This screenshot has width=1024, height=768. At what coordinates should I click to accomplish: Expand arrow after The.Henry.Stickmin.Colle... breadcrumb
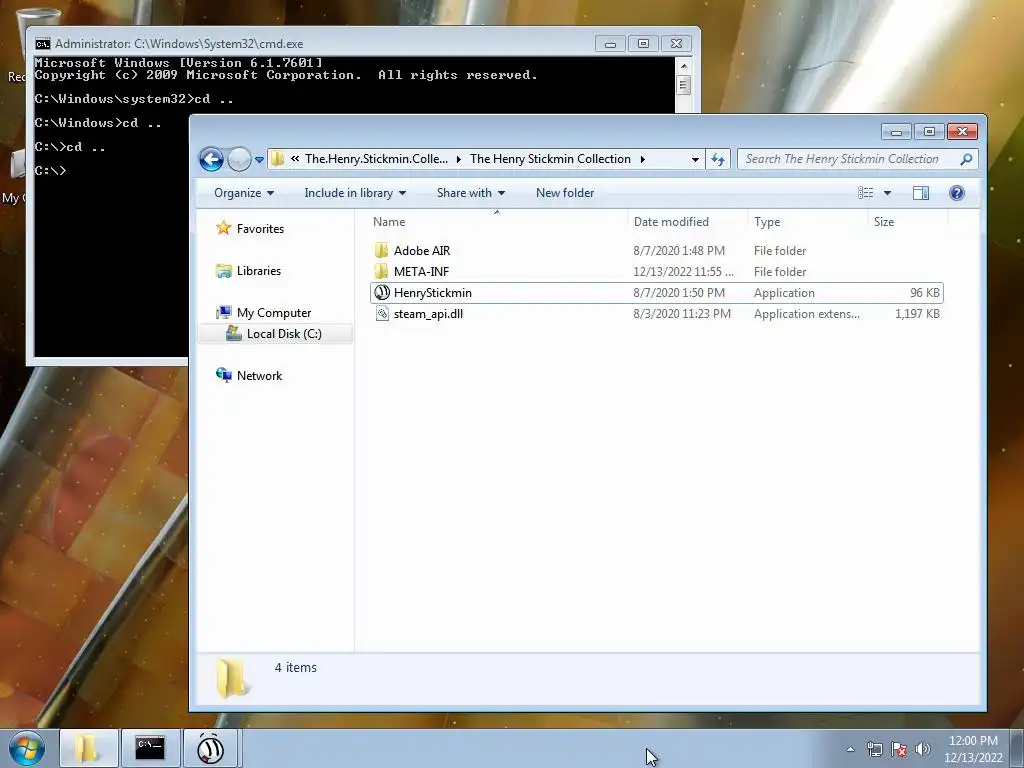click(459, 159)
